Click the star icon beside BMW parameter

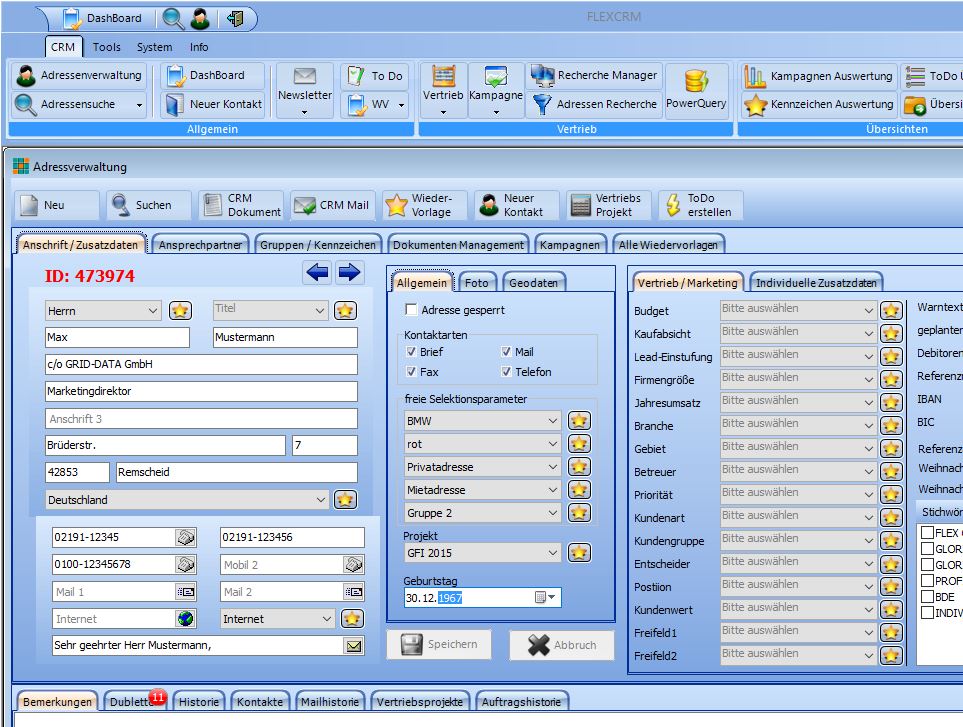(x=579, y=421)
